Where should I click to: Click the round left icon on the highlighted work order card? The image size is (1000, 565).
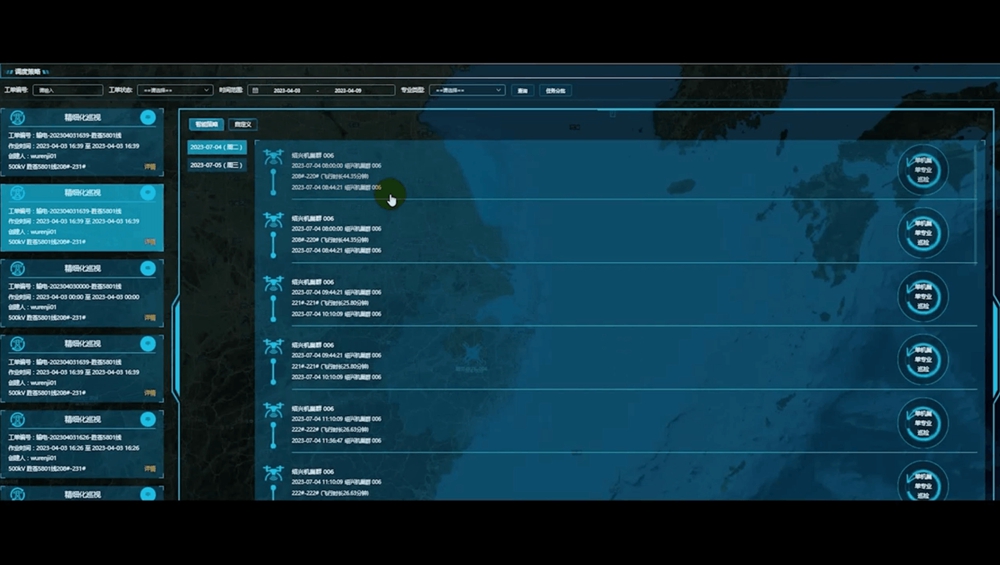(17, 192)
